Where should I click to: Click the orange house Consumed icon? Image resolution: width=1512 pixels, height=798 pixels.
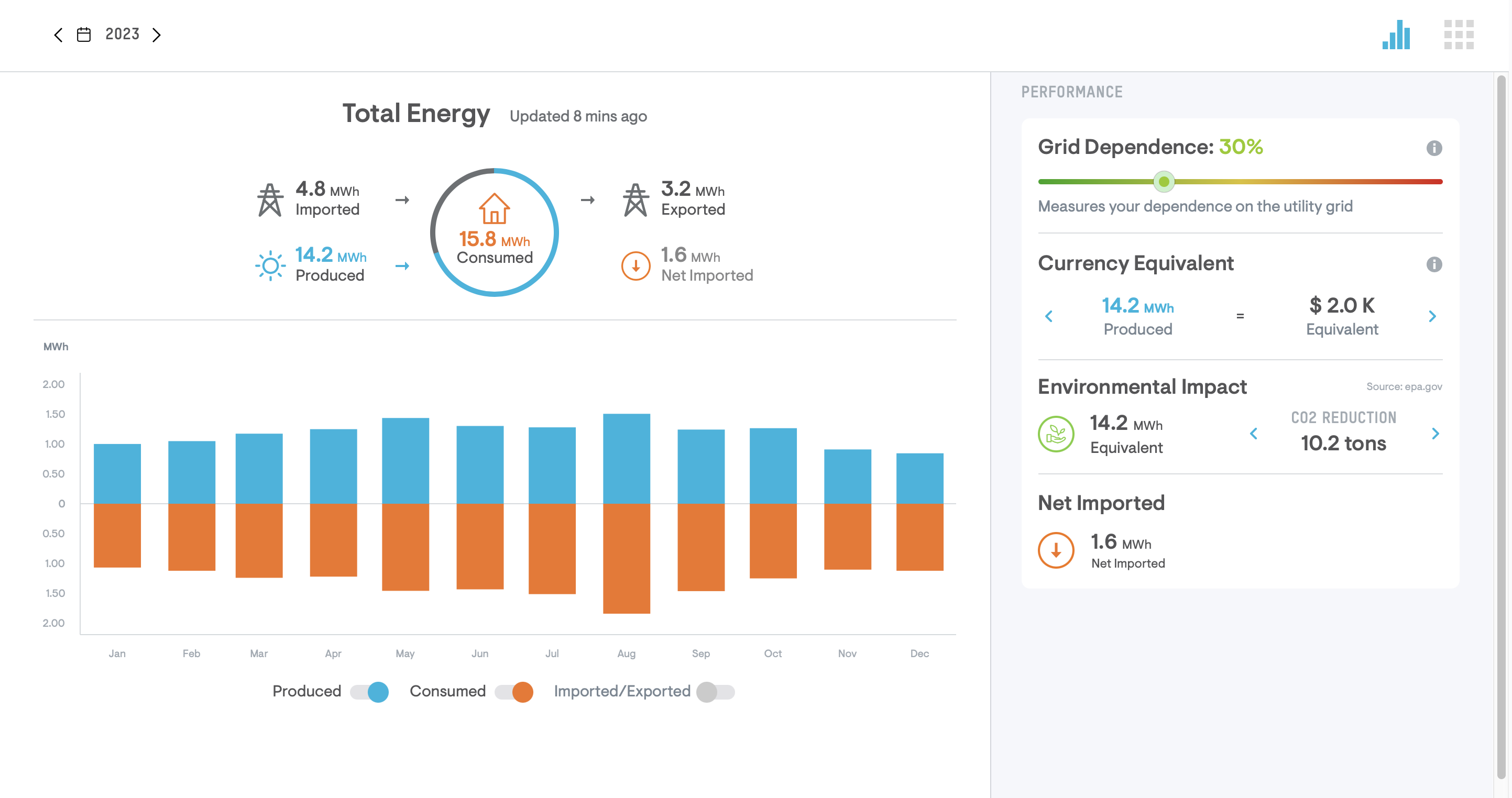click(494, 208)
